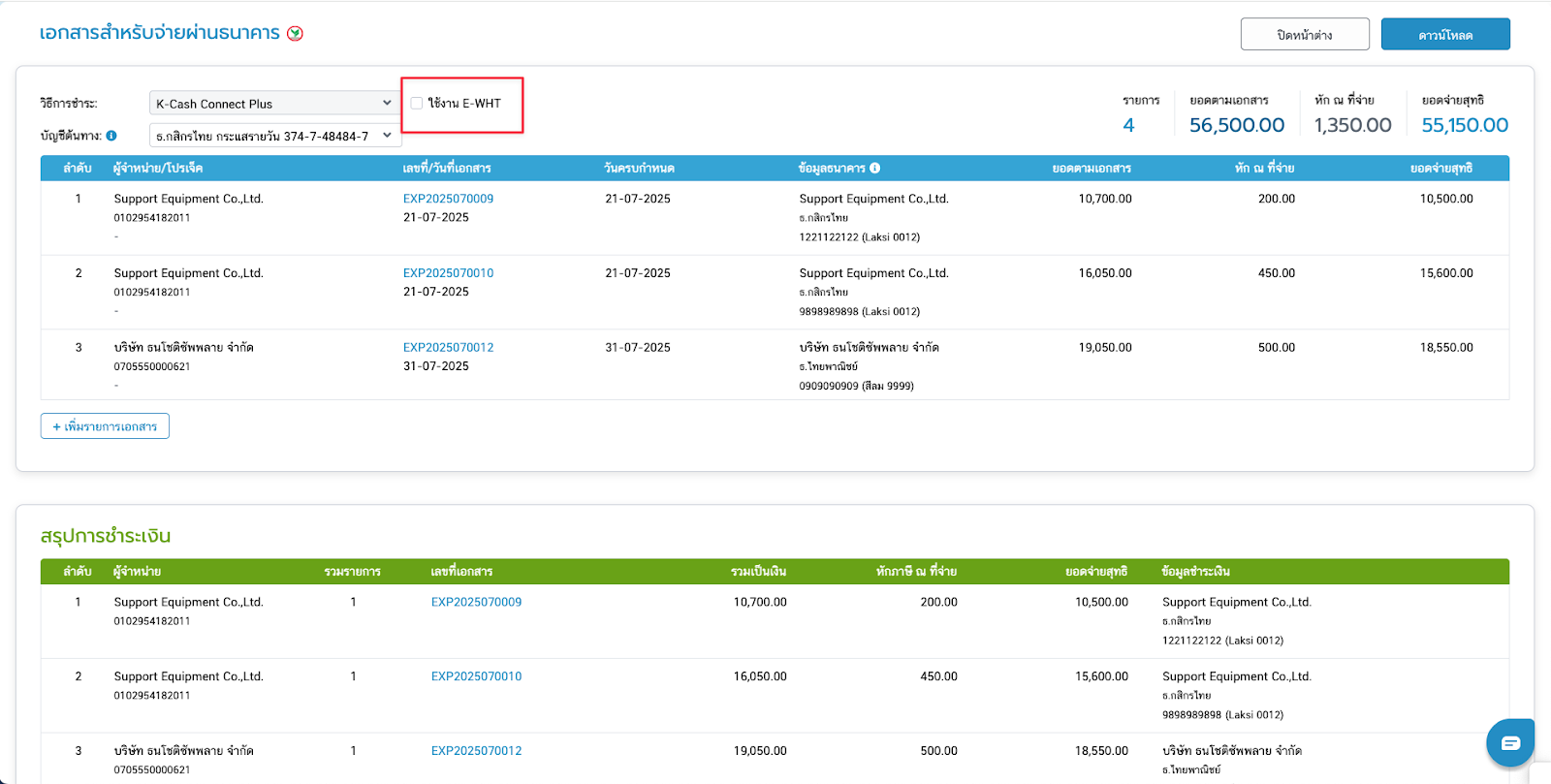Open document EXP2025070012 in the upper table
This screenshot has height=784, width=1551.
click(448, 347)
